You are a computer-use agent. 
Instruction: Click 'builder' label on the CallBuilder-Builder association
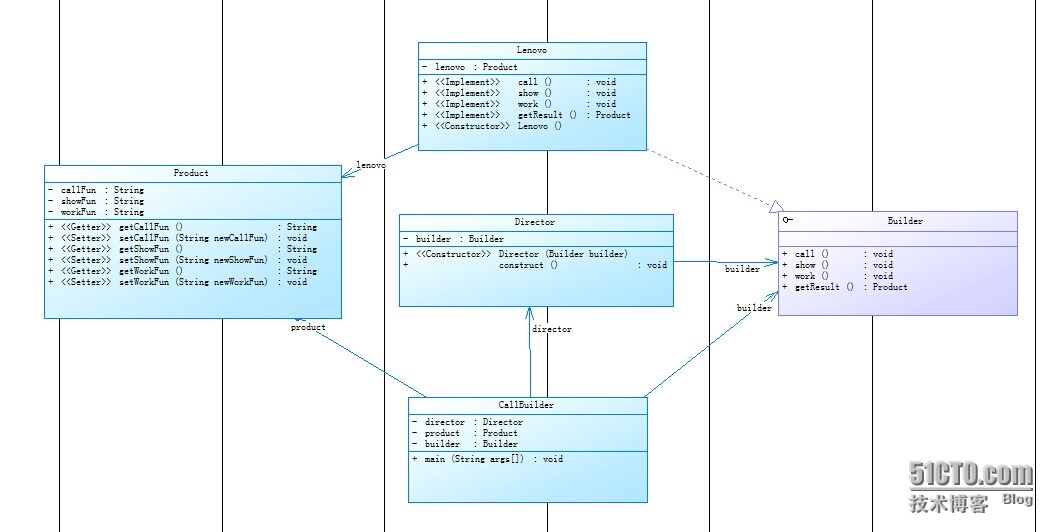[x=754, y=308]
